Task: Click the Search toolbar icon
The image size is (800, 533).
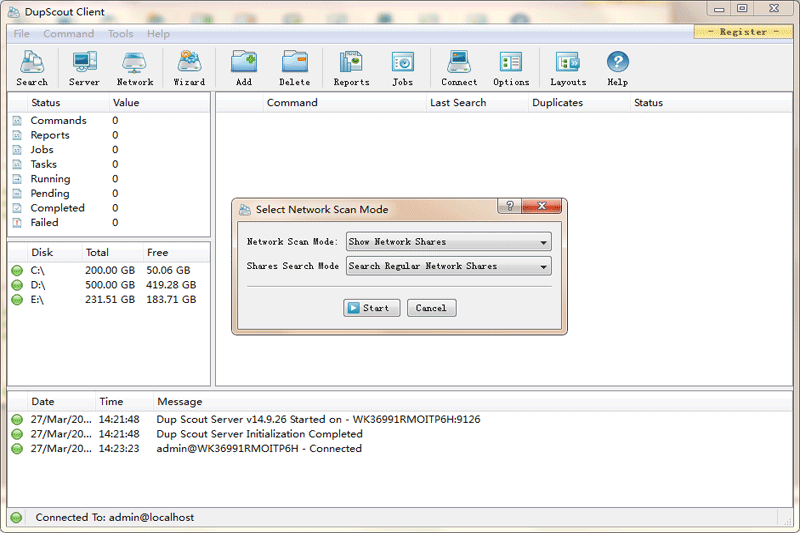Action: click(x=32, y=68)
